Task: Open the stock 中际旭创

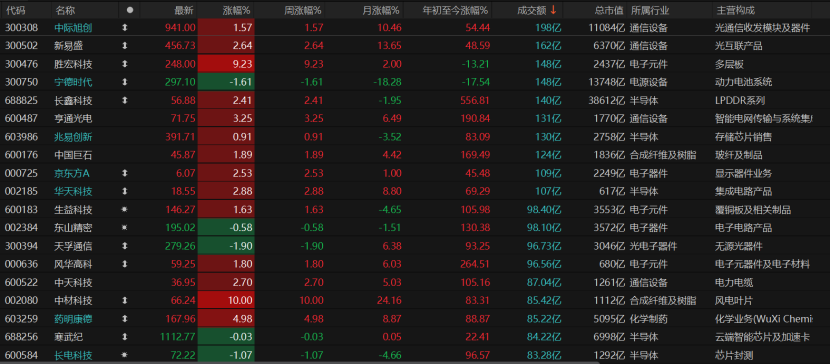Action: pyautogui.click(x=74, y=28)
